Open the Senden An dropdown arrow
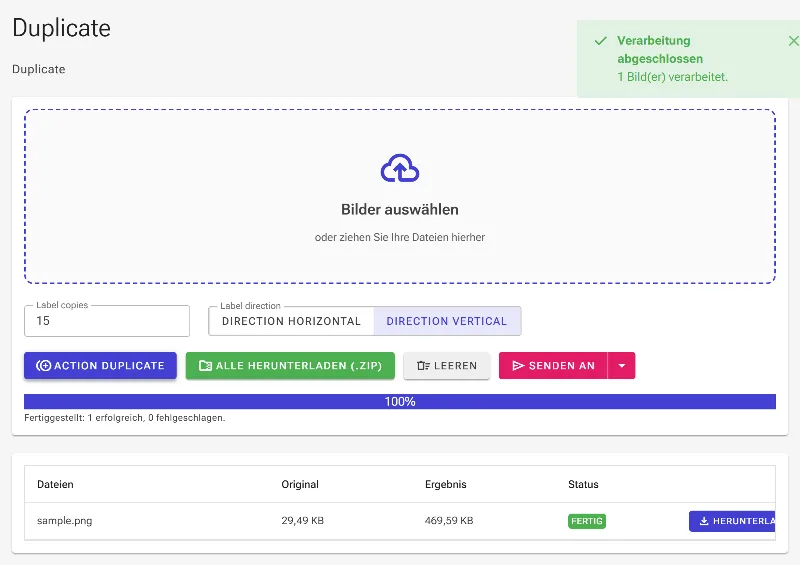The height and width of the screenshot is (565, 800). 621,365
